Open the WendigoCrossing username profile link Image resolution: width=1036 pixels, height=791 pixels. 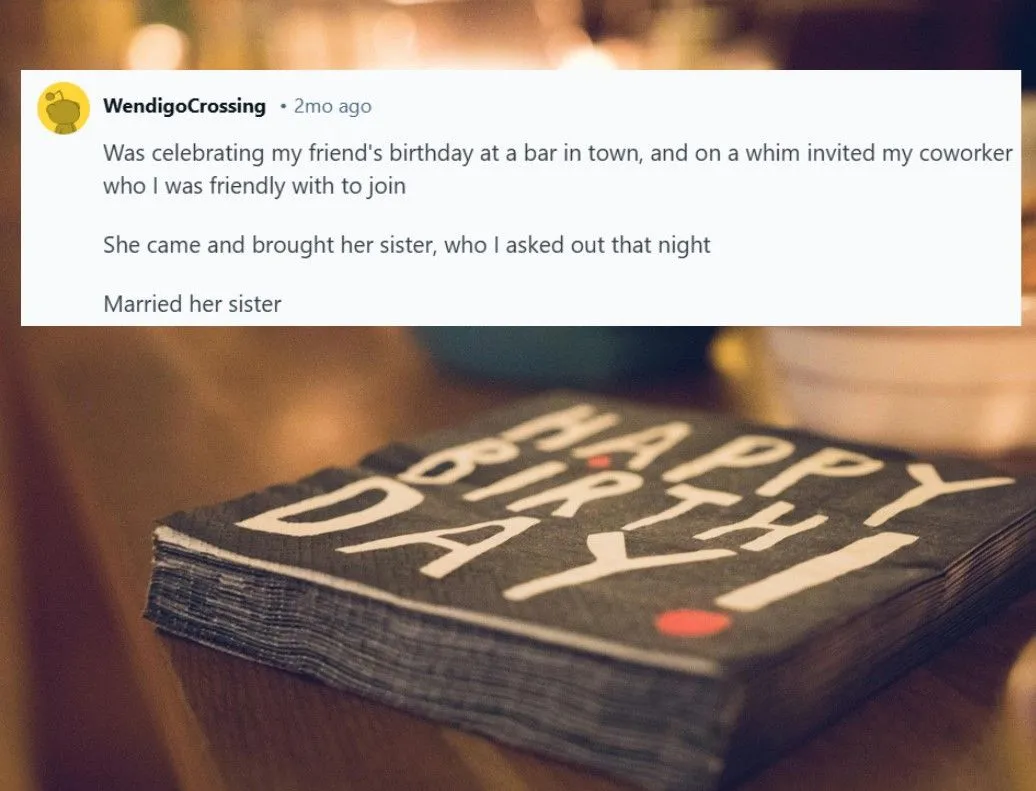pos(184,106)
